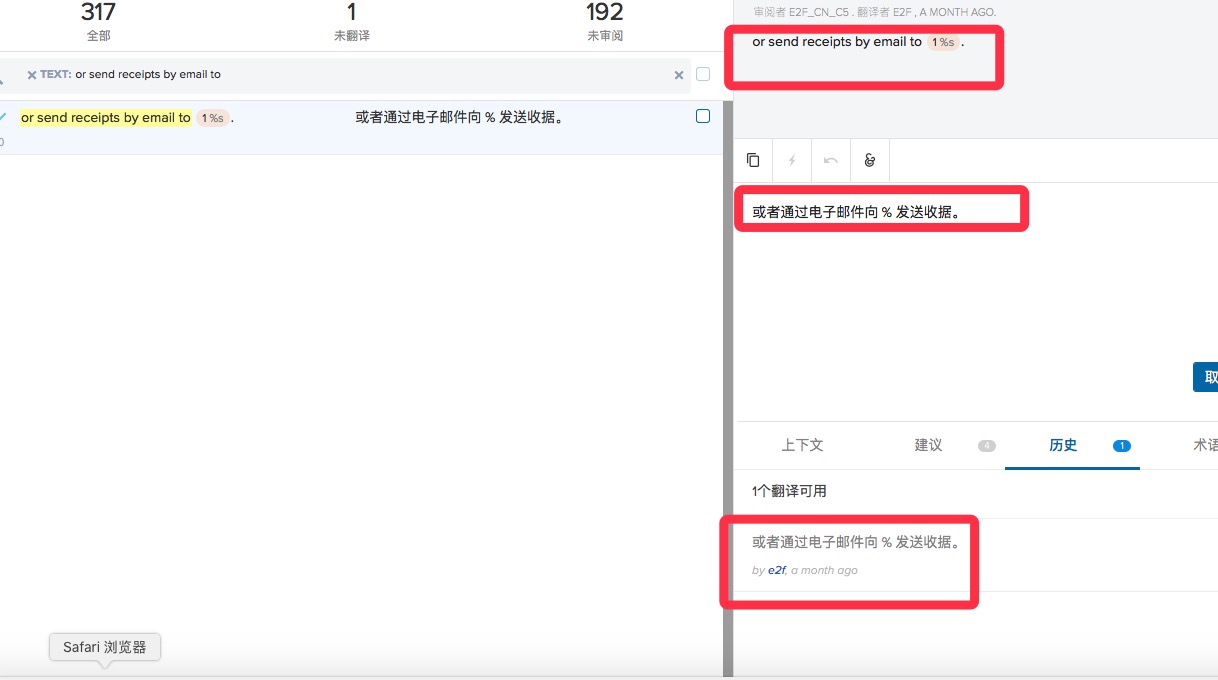1218x680 pixels.
Task: Select the %s placeholder in the editor panel
Action: 887,209
